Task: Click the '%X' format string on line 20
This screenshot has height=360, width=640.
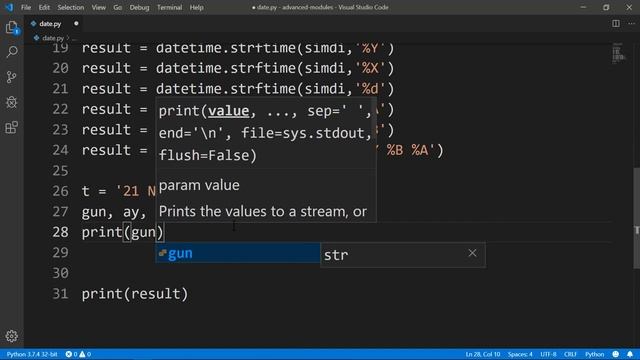Action: click(x=370, y=68)
